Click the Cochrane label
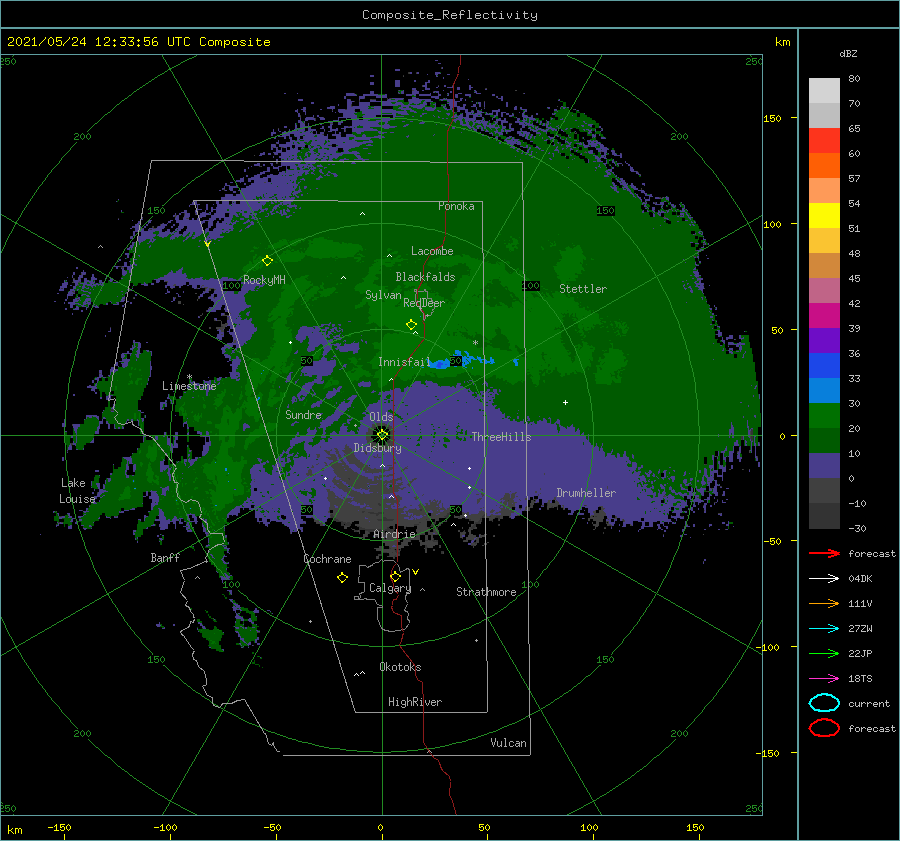 [x=327, y=559]
